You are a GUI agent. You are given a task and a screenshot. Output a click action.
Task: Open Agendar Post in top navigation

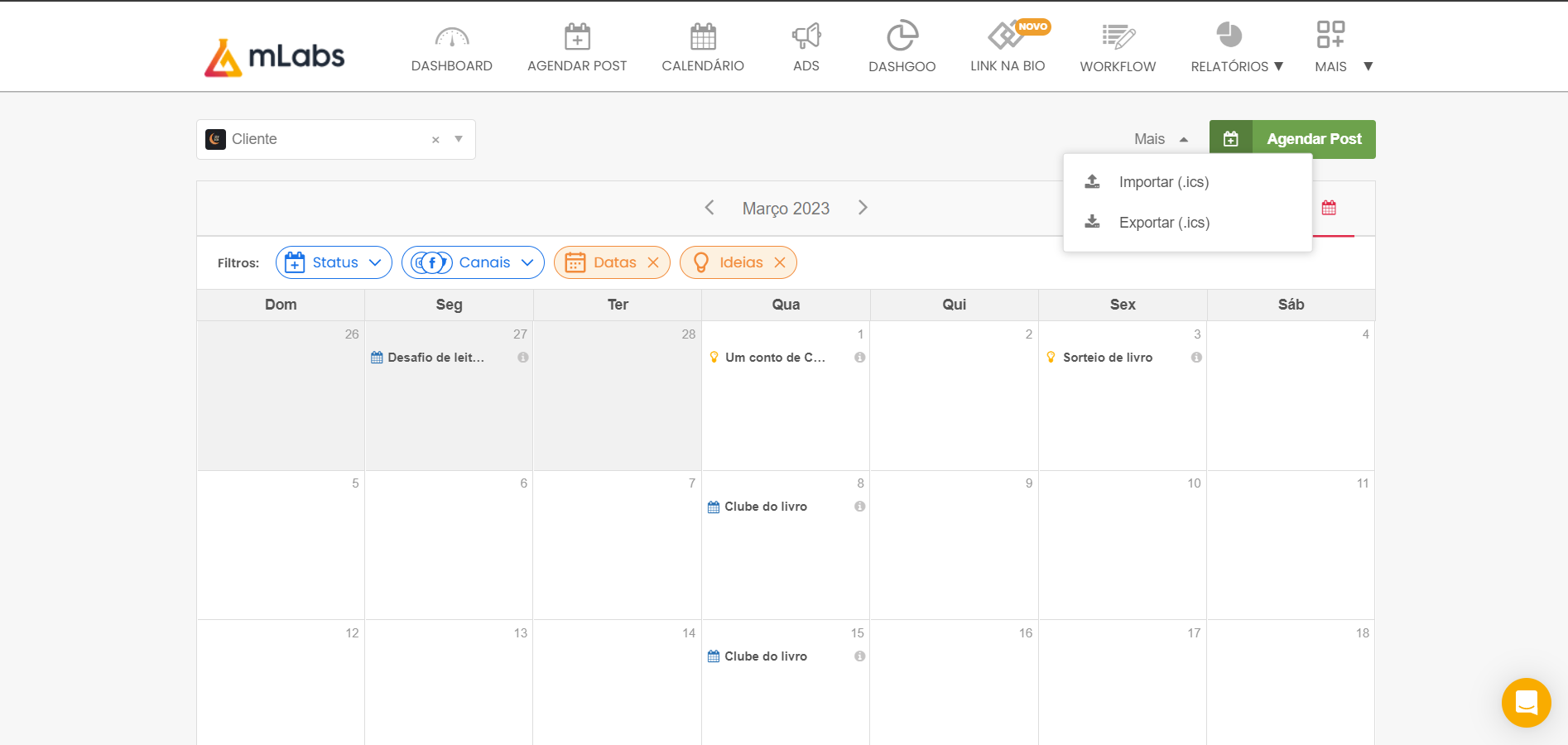(577, 48)
